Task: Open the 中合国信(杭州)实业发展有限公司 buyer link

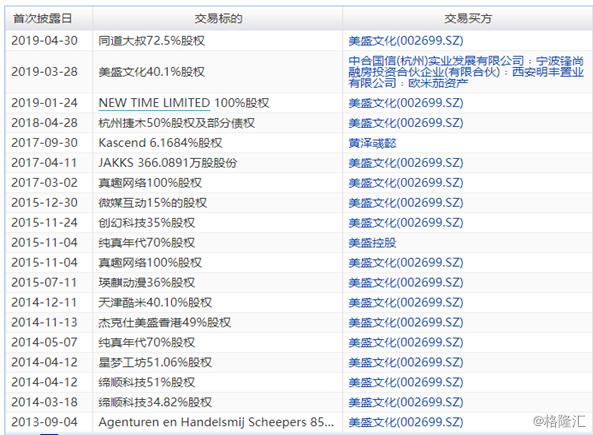Action: click(436, 61)
